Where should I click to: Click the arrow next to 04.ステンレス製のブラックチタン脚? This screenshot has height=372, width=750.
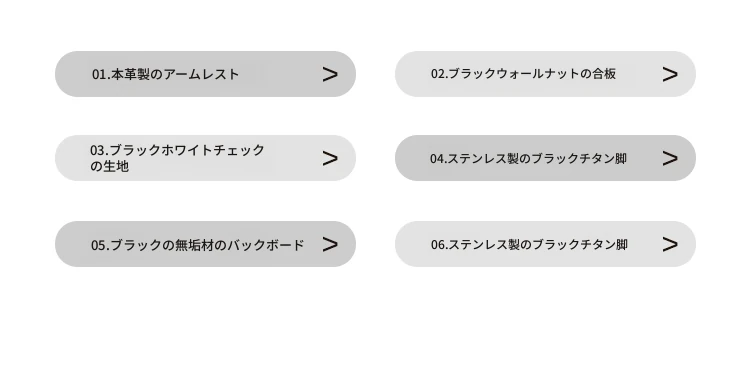pos(670,158)
